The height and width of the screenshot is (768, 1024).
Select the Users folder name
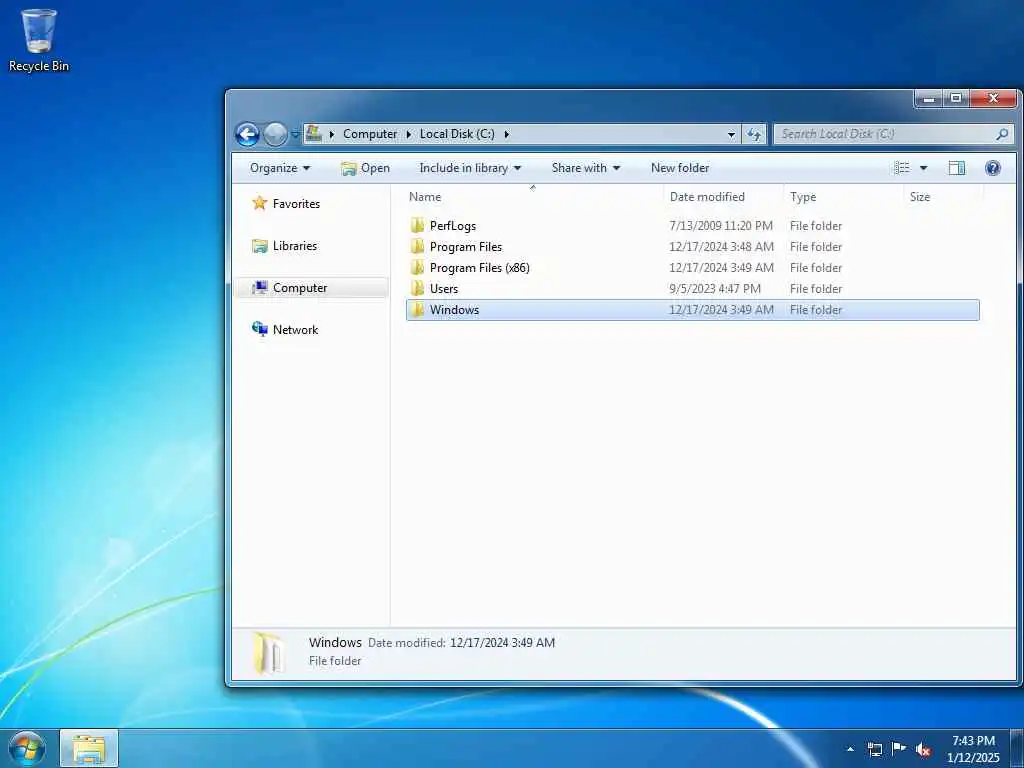point(443,289)
